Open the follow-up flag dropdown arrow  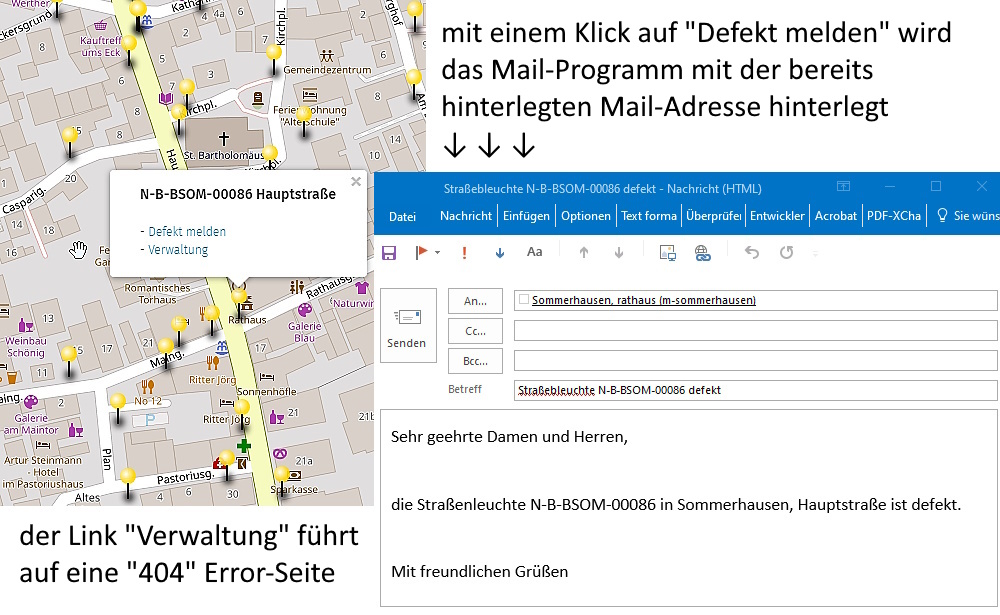(x=438, y=253)
